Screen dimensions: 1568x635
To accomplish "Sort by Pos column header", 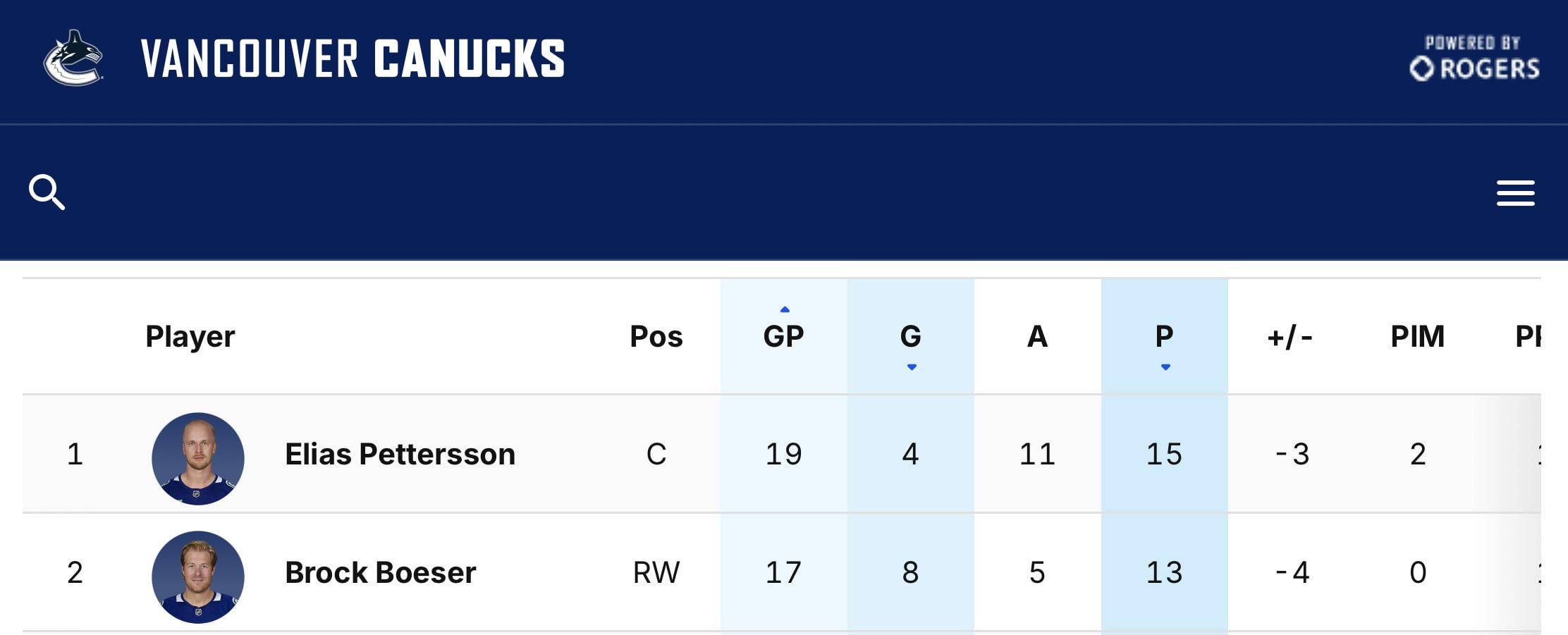I will coord(656,336).
